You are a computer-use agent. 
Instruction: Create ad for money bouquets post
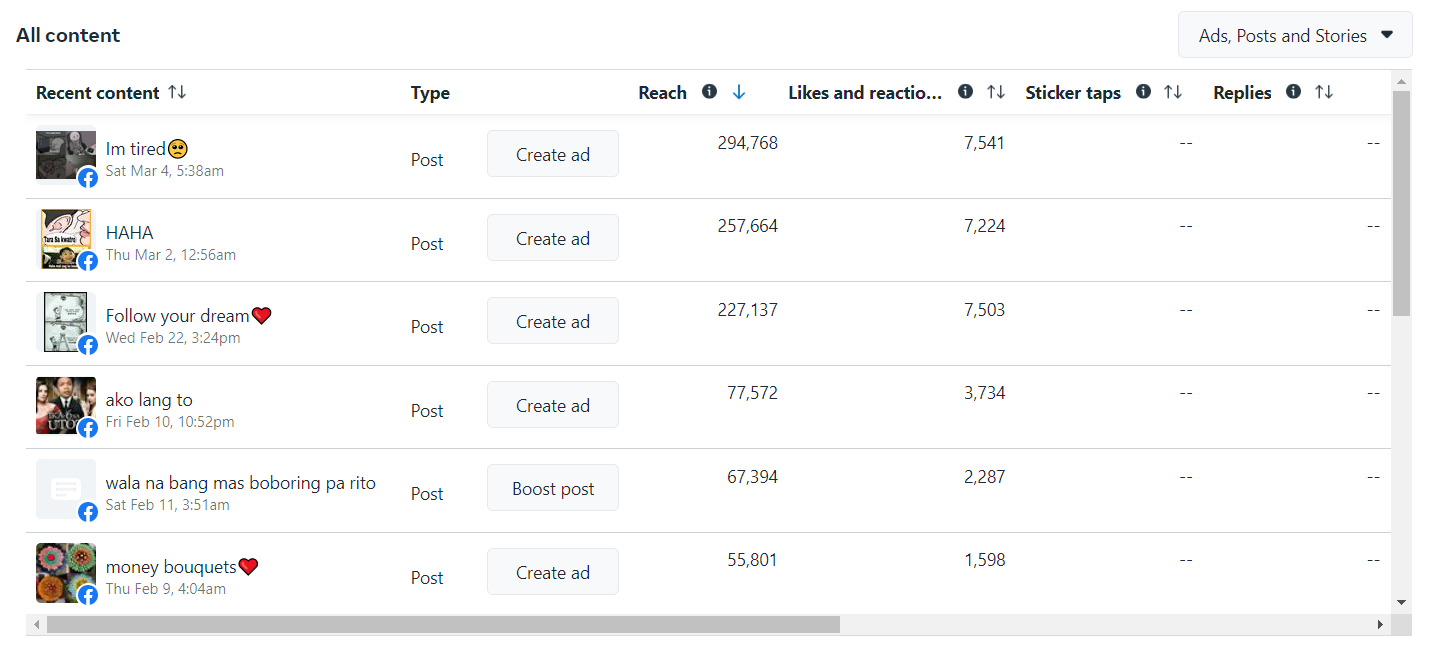click(553, 572)
